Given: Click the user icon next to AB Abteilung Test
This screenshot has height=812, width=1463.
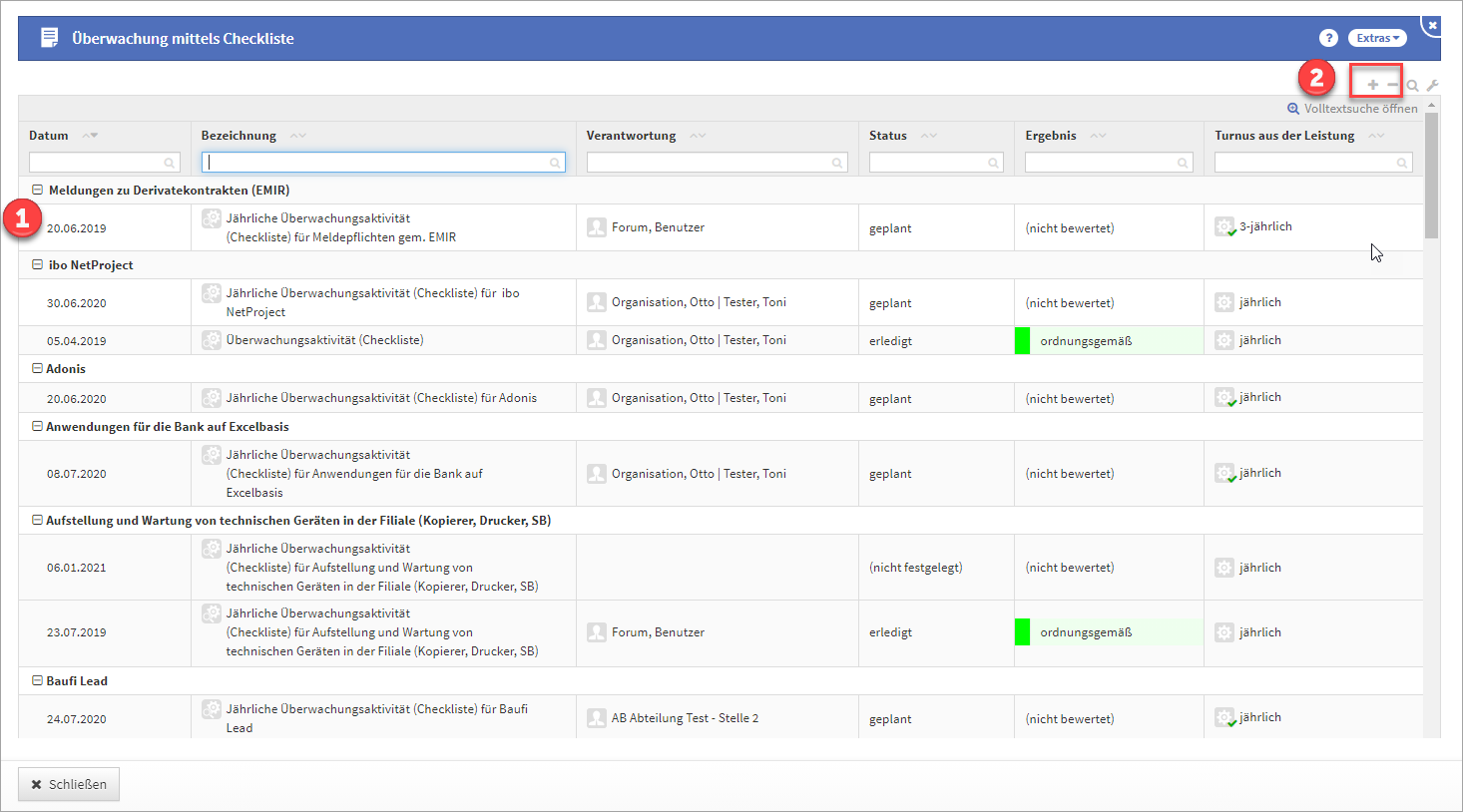Looking at the screenshot, I should (597, 718).
